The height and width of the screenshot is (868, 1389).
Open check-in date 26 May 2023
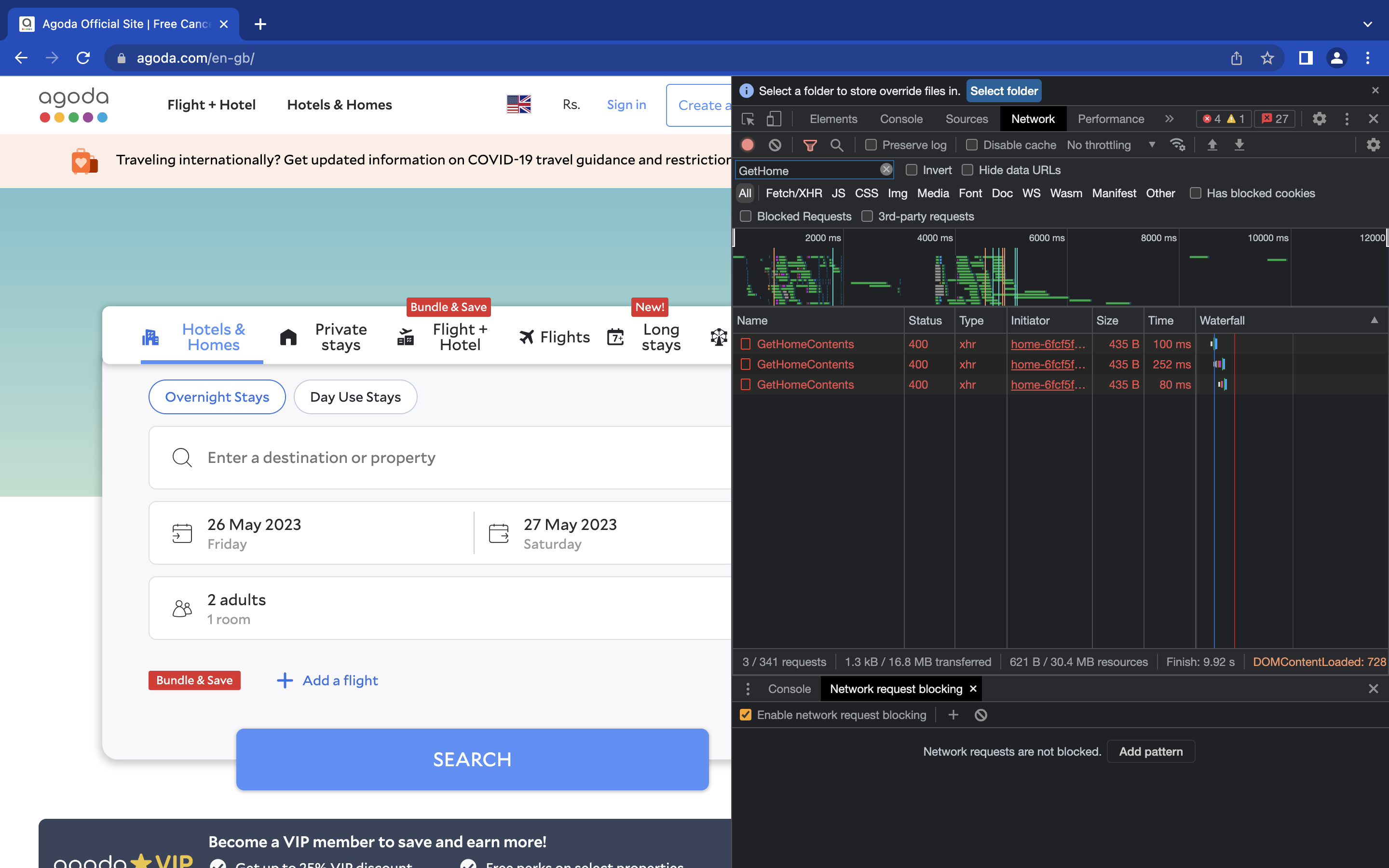coord(312,533)
